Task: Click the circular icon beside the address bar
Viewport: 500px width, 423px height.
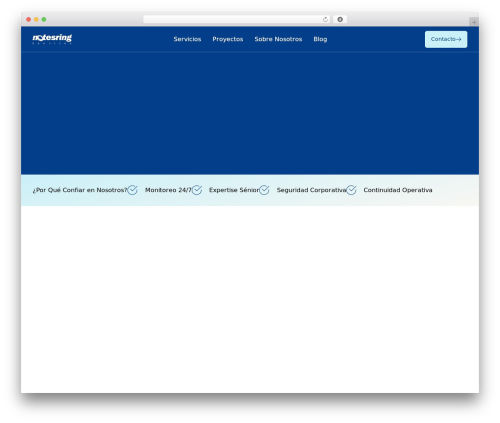Action: point(340,19)
